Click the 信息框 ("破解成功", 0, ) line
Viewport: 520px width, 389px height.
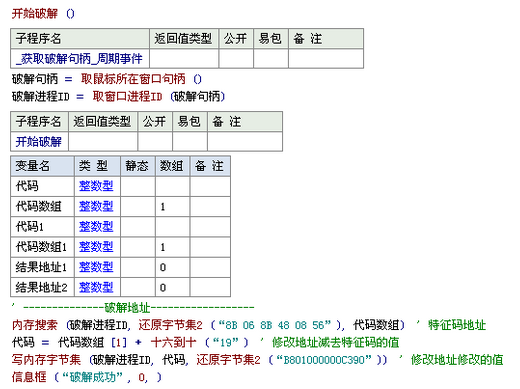[87, 377]
